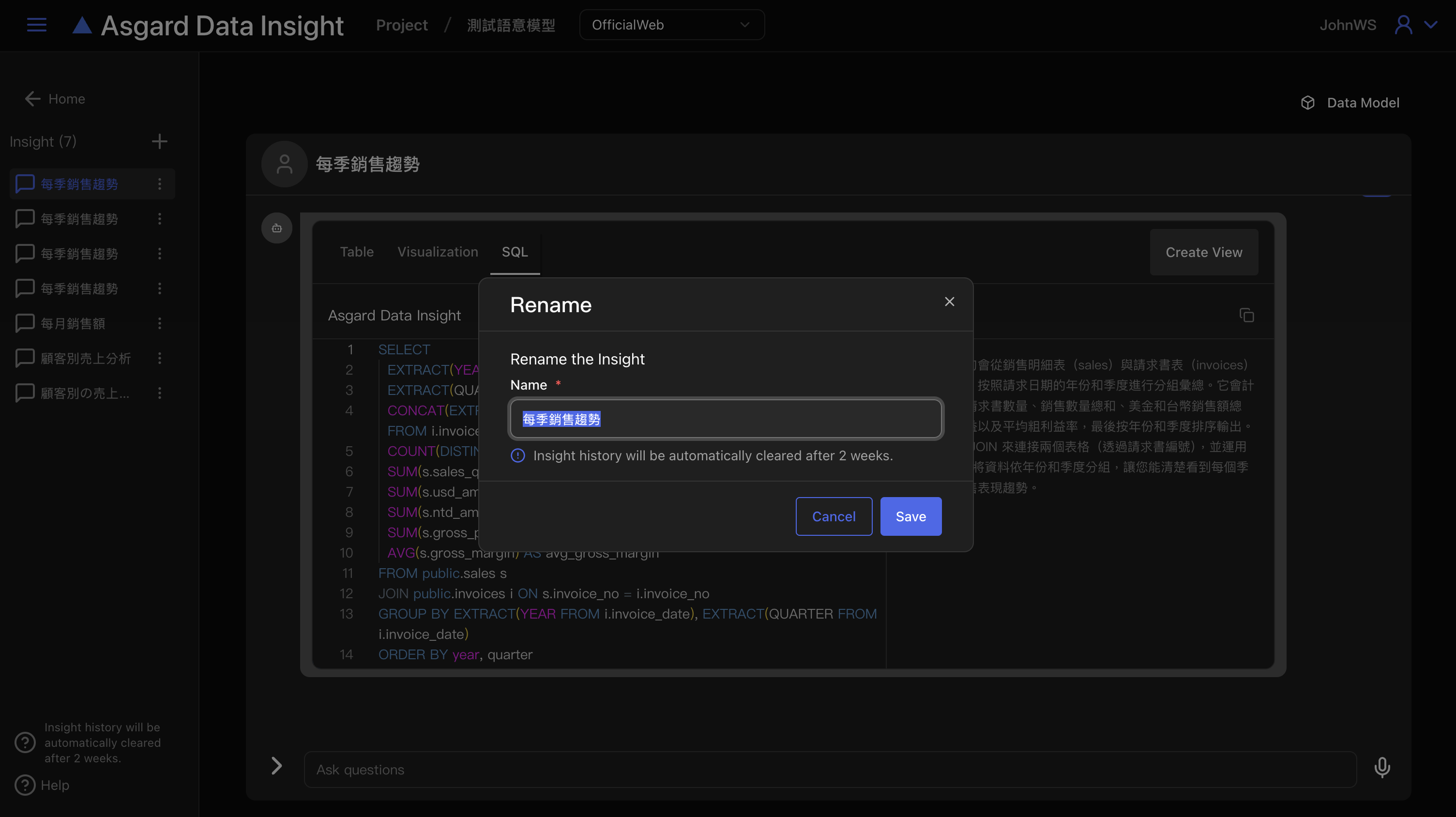The width and height of the screenshot is (1456, 817).
Task: Click back arrow next to Home
Action: tap(33, 99)
